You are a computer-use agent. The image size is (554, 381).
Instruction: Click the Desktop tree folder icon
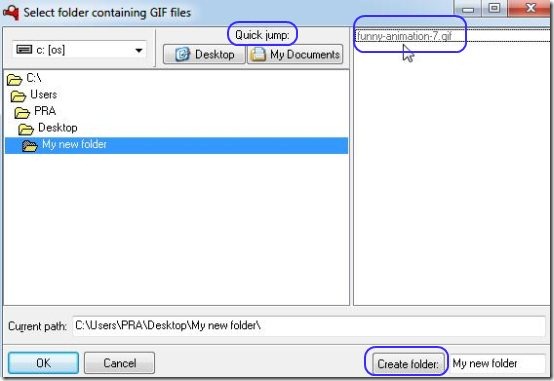[x=26, y=129]
